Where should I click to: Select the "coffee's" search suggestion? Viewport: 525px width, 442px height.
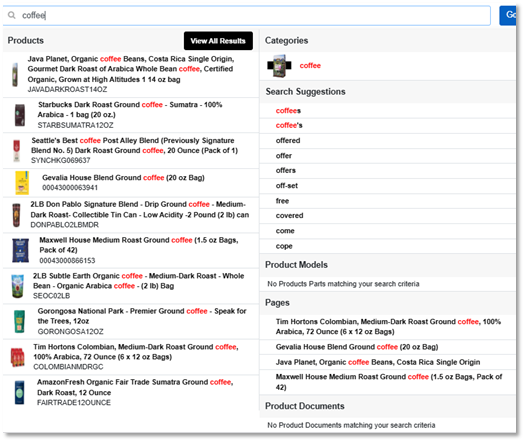click(x=289, y=125)
